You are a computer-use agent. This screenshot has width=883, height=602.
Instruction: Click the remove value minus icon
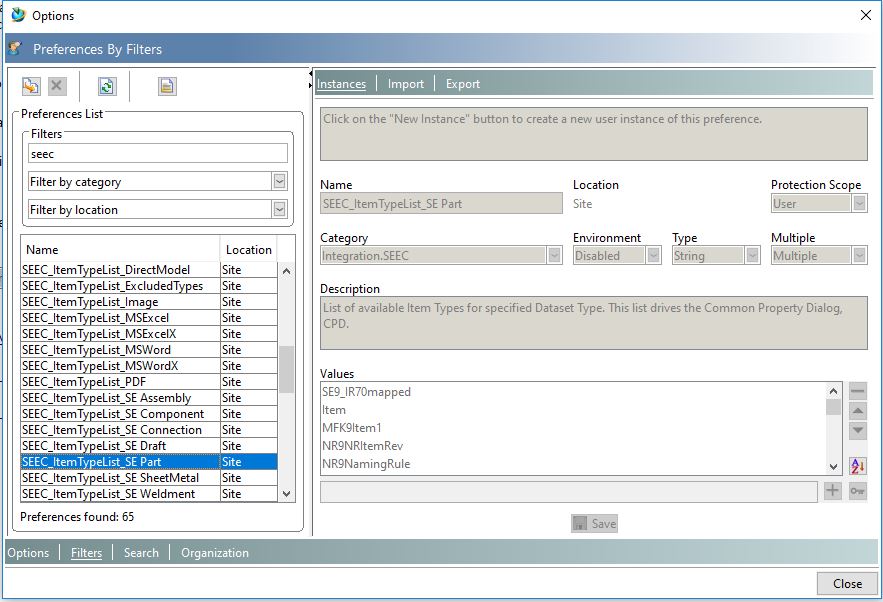(857, 390)
